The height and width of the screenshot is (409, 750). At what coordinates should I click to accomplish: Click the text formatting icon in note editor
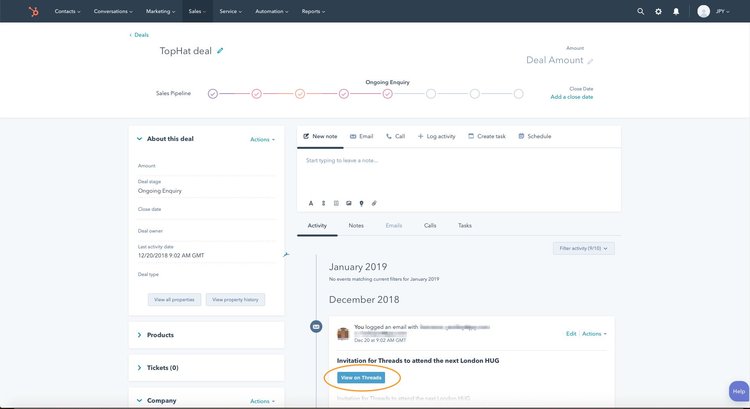click(x=310, y=203)
